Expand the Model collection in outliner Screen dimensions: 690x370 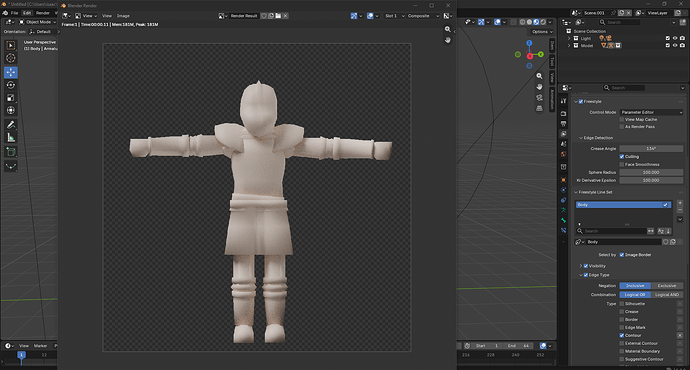569,46
